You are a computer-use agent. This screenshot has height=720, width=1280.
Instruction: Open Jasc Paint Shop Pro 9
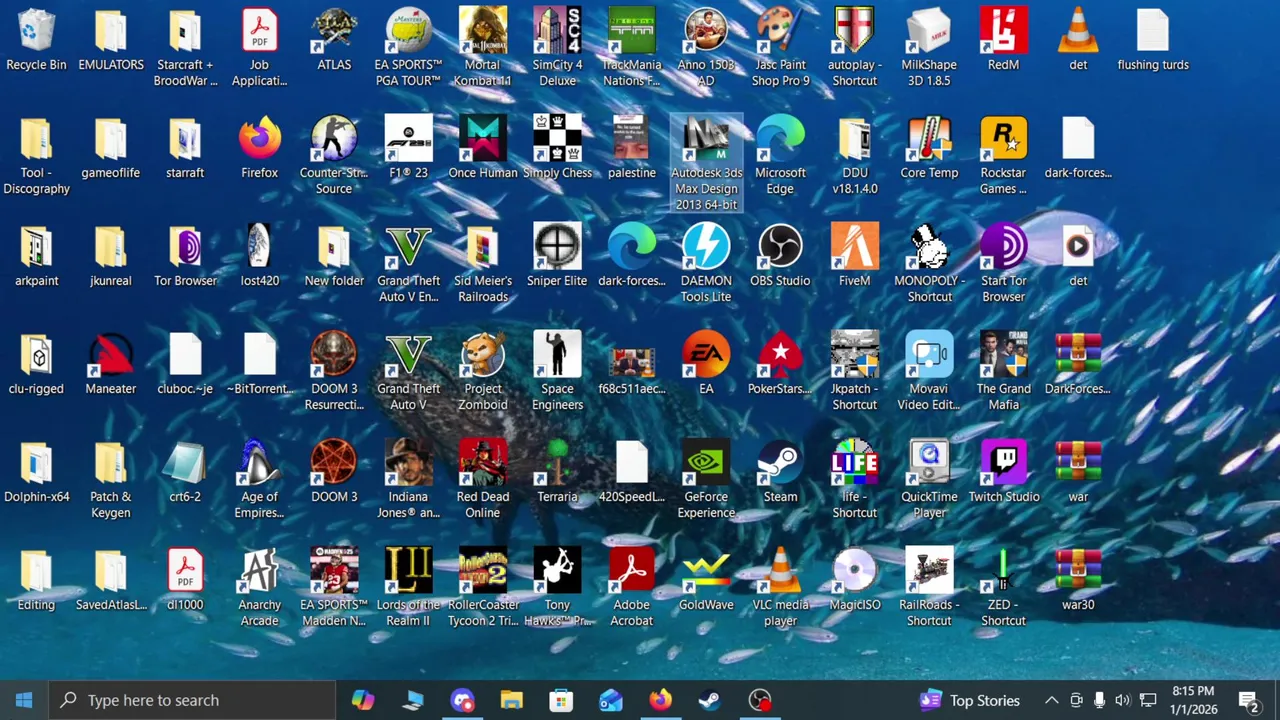780,46
